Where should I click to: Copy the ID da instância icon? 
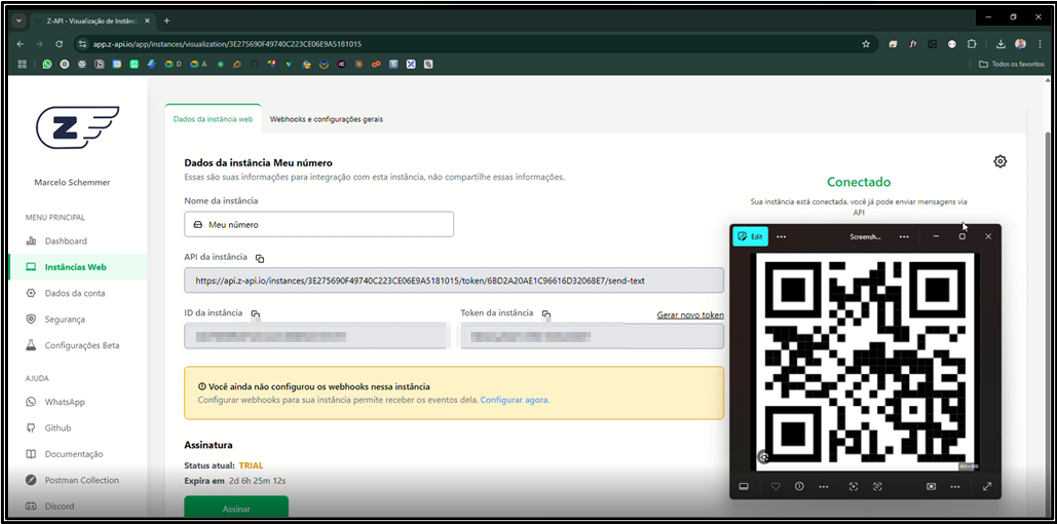click(x=255, y=314)
